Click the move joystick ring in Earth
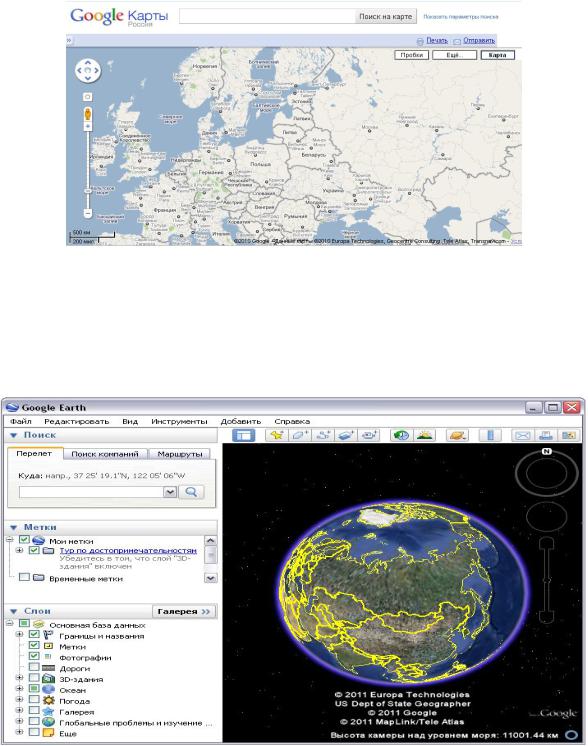Image resolution: width=588 pixels, height=746 pixels. (547, 517)
